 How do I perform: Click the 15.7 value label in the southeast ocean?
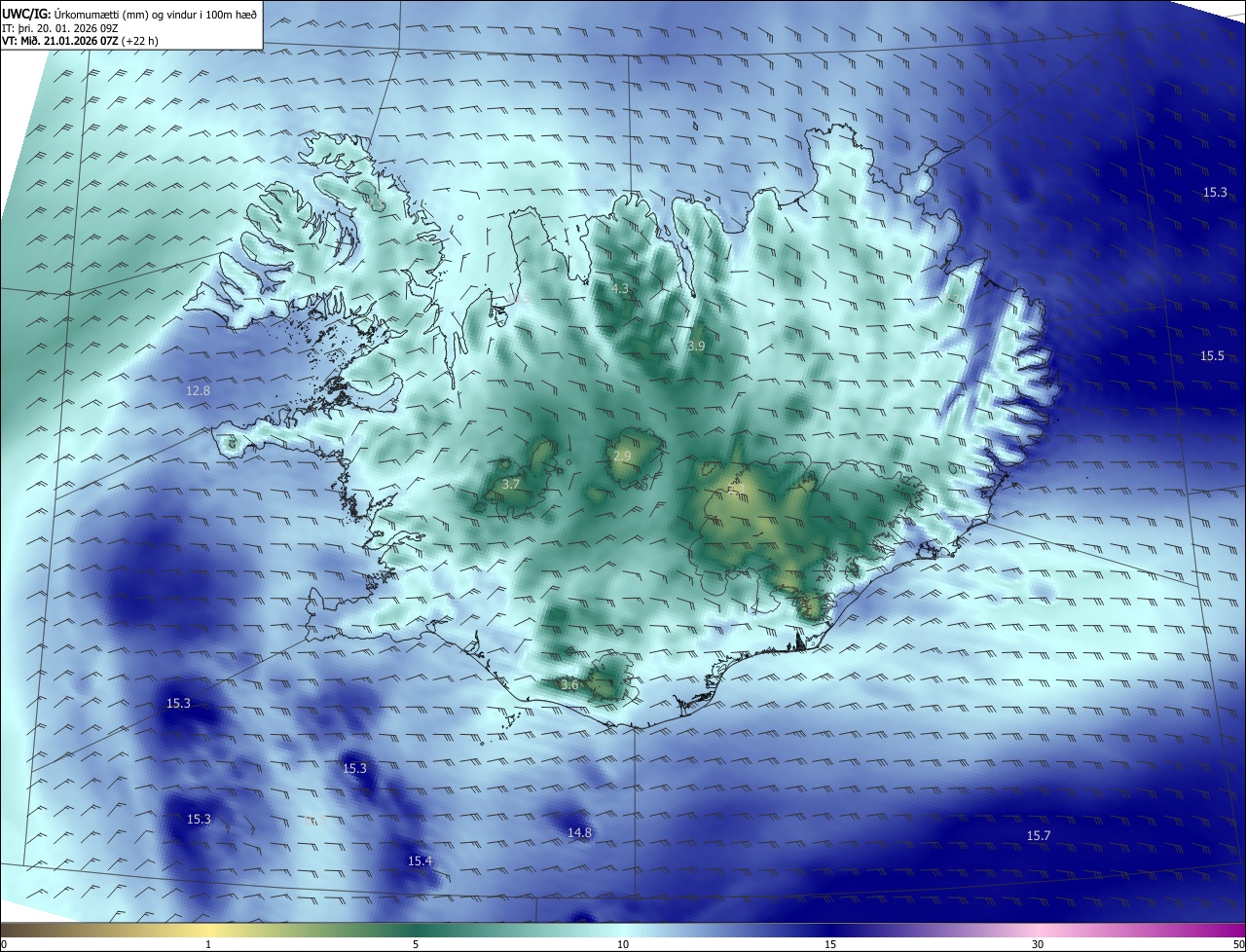[x=1039, y=836]
